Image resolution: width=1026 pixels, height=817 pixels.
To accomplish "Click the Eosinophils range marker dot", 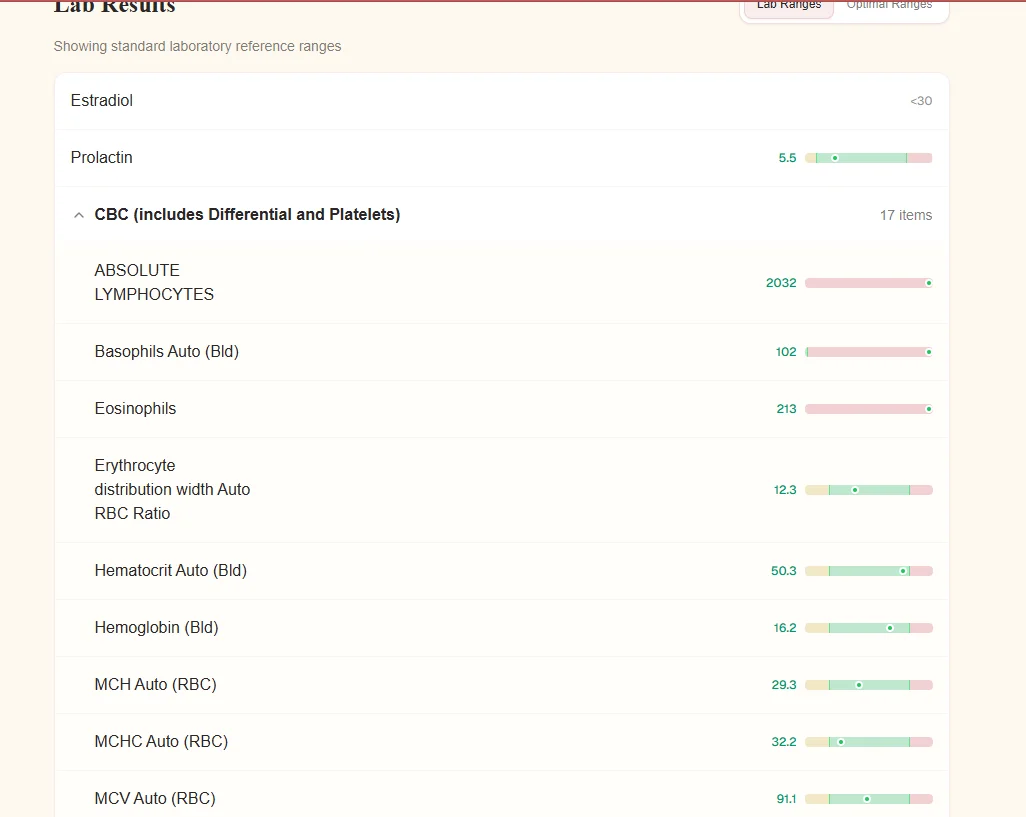I will [929, 409].
